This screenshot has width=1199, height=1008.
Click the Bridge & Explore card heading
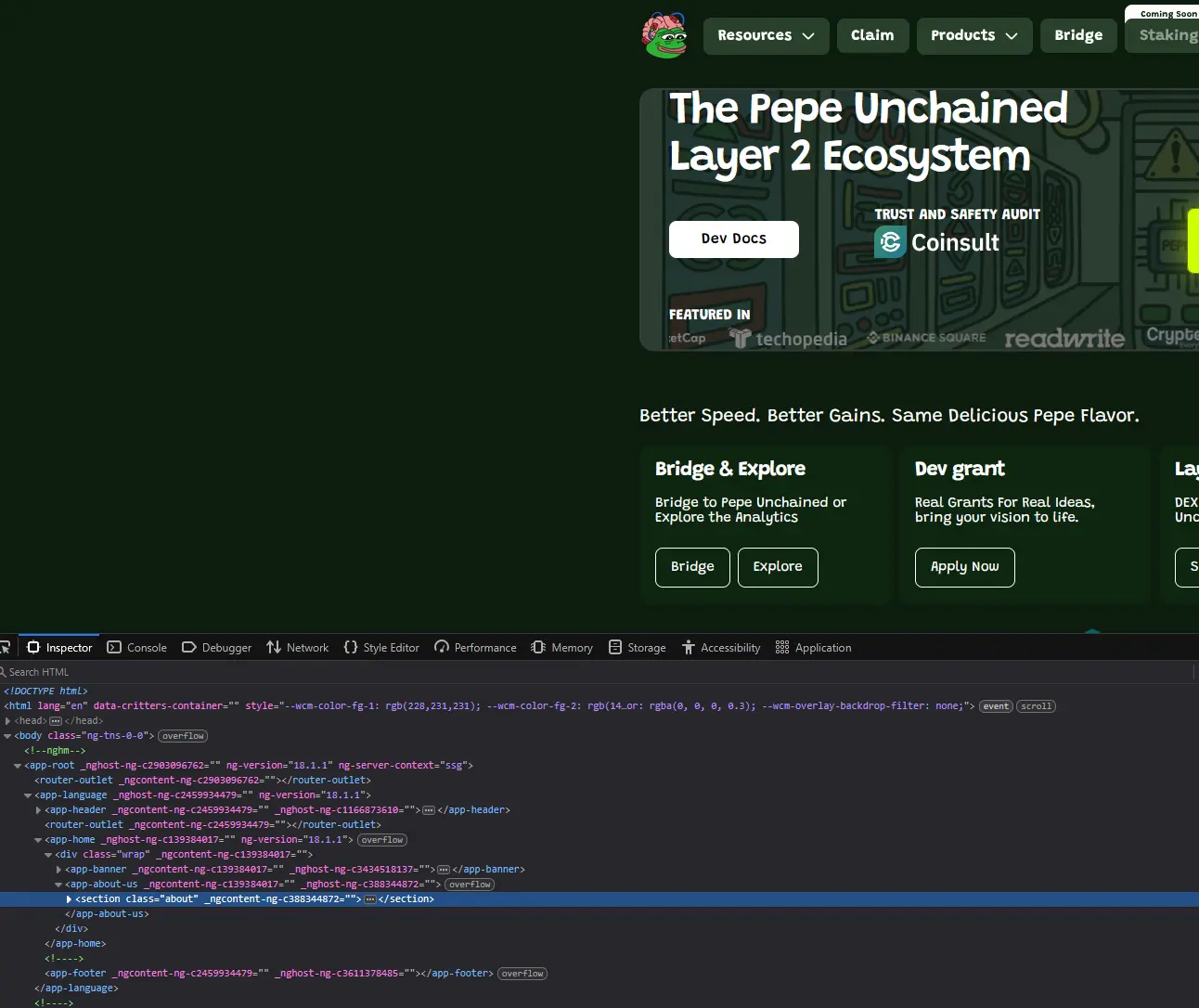(730, 469)
